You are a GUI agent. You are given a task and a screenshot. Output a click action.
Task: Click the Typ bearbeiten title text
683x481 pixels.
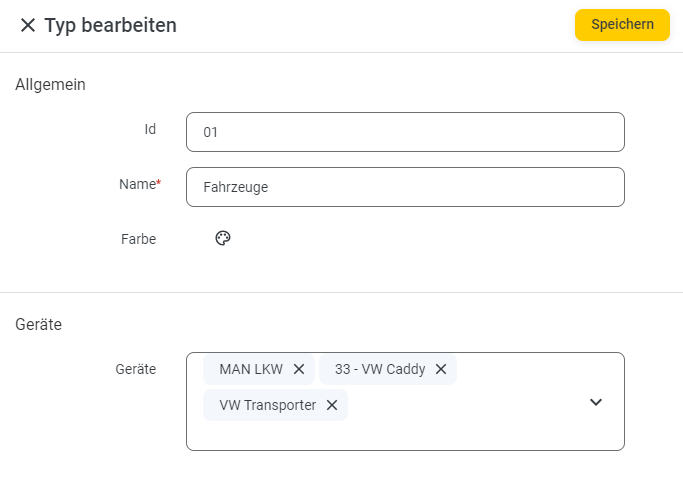tap(111, 25)
